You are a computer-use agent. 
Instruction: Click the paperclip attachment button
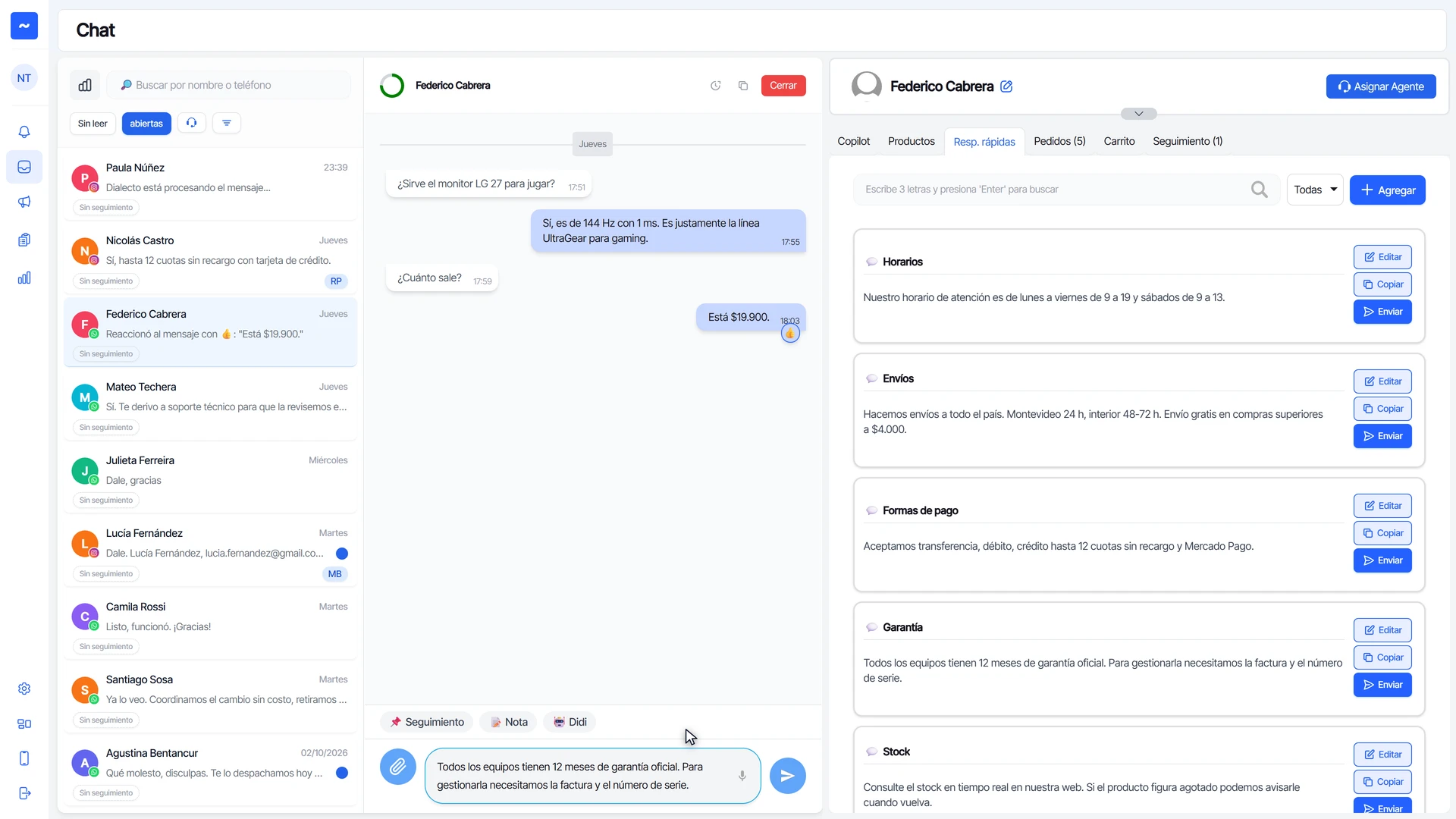[x=397, y=767]
